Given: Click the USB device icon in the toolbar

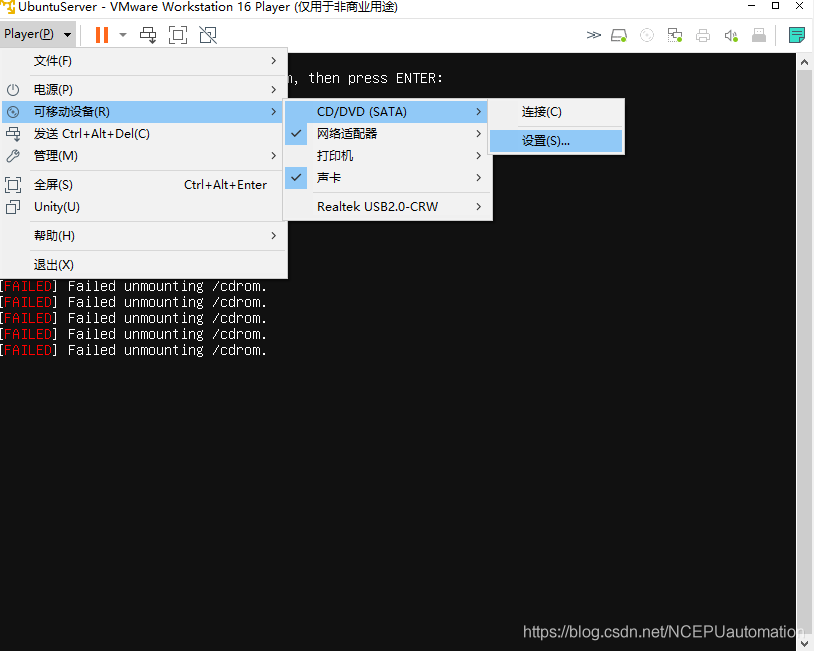Looking at the screenshot, I should pyautogui.click(x=759, y=35).
